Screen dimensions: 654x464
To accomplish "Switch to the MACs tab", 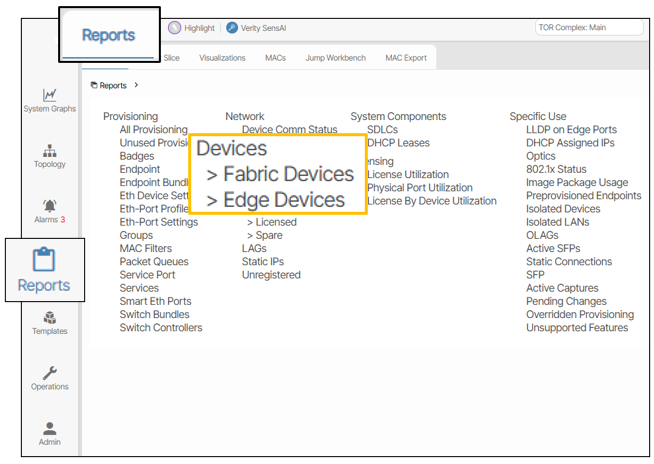I will pos(275,58).
